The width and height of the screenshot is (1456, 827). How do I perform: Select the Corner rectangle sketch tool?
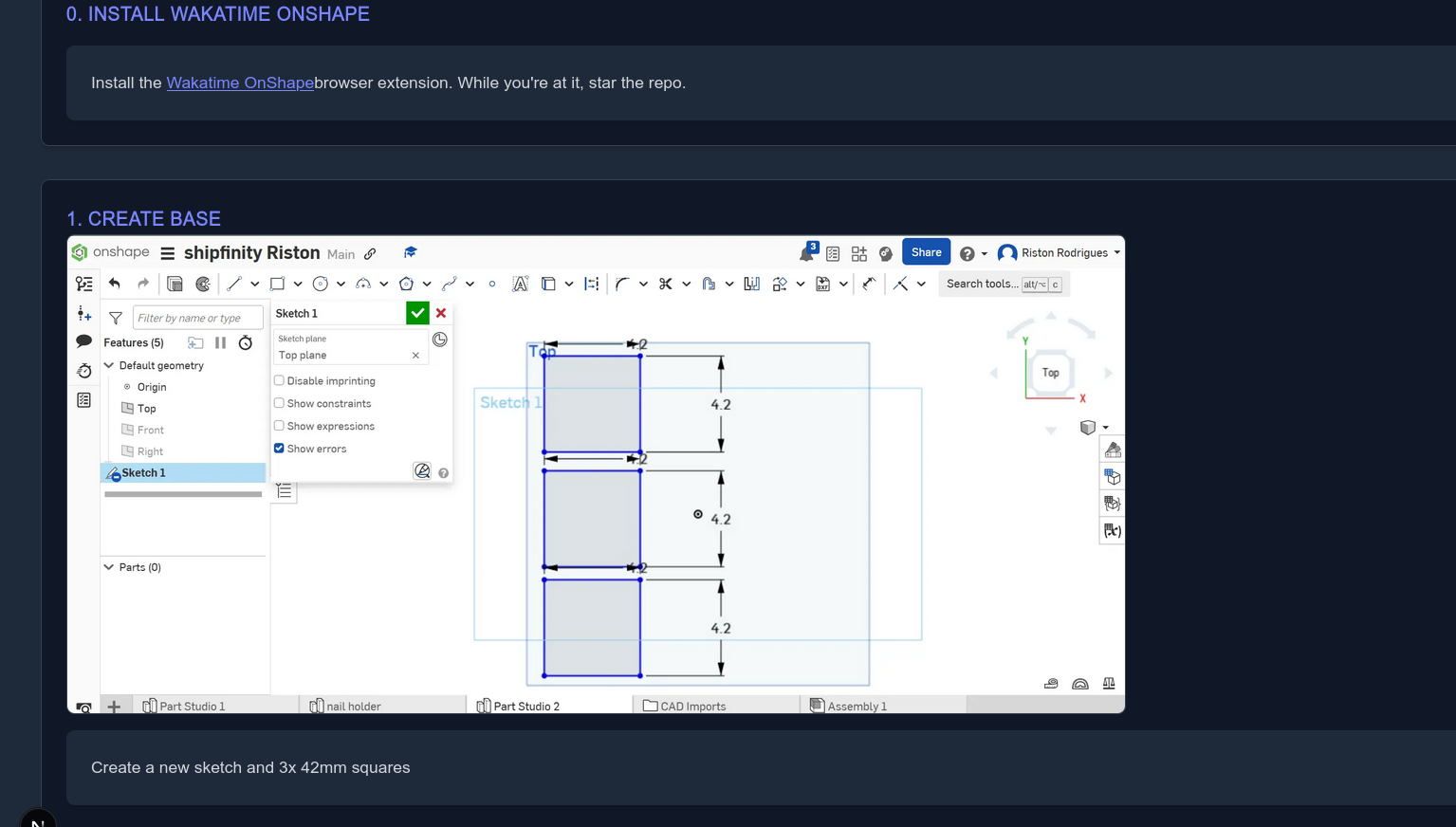tap(277, 284)
